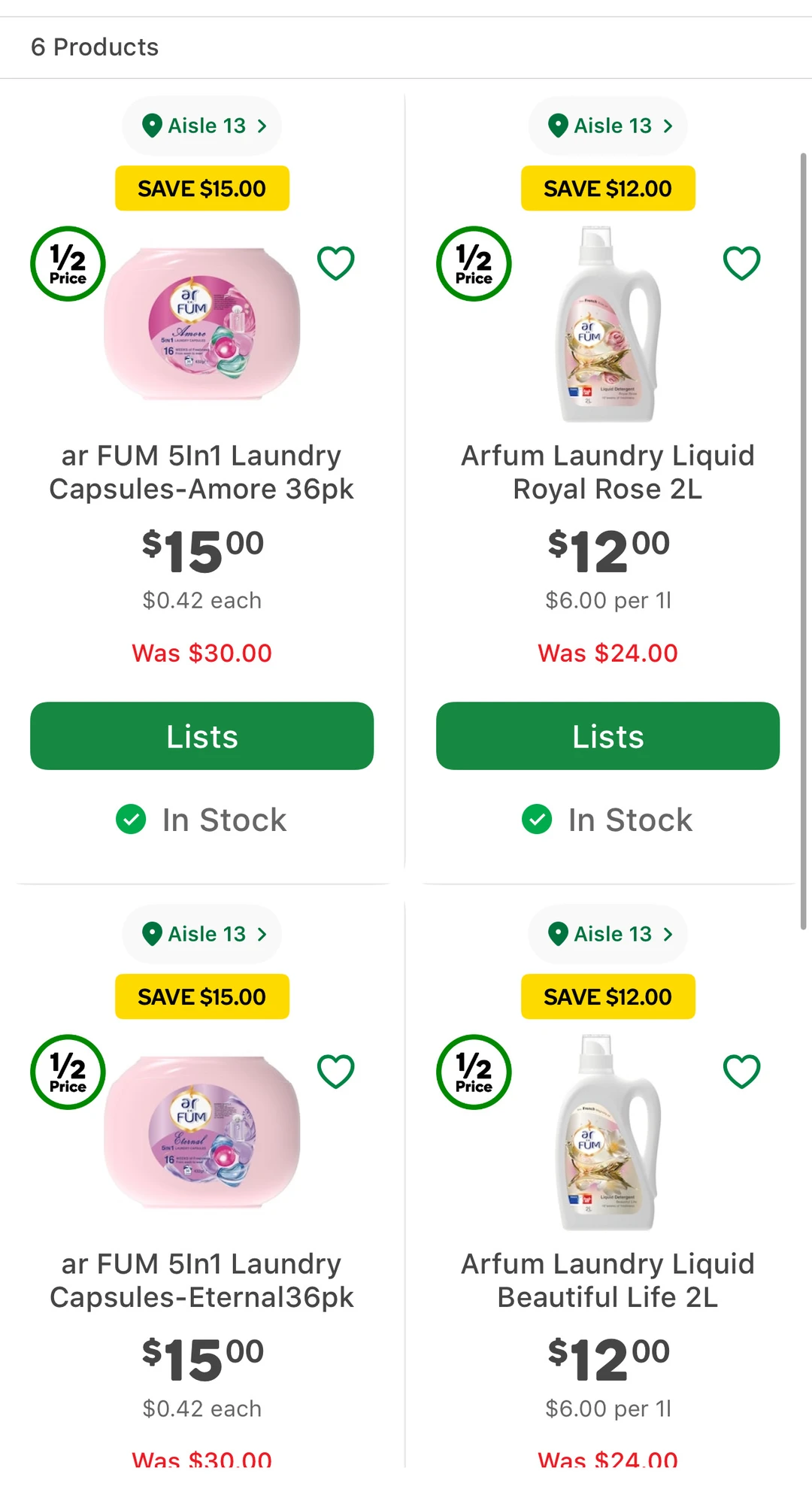This screenshot has width=812, height=1492.
Task: Toggle heart on Eternal Laundry Capsules
Action: tap(335, 1072)
